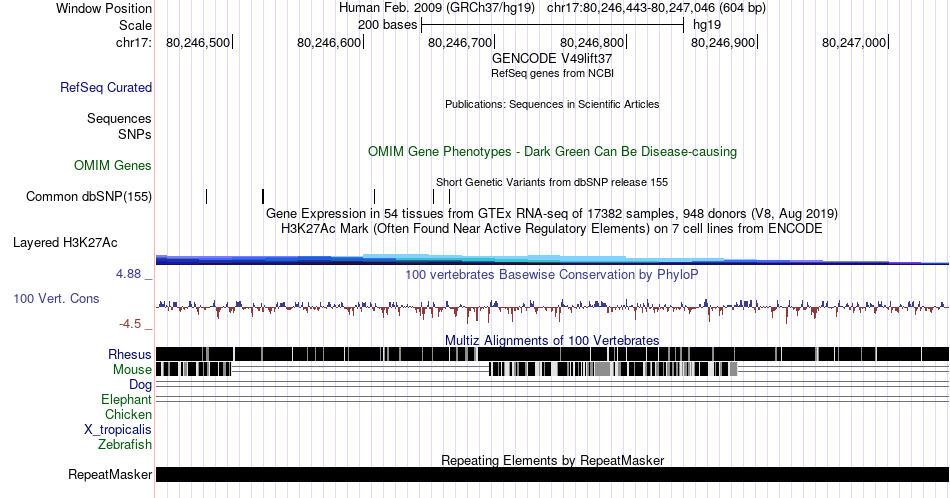The height and width of the screenshot is (498, 950).
Task: Click the RefSeq Curated track label
Action: [x=106, y=87]
